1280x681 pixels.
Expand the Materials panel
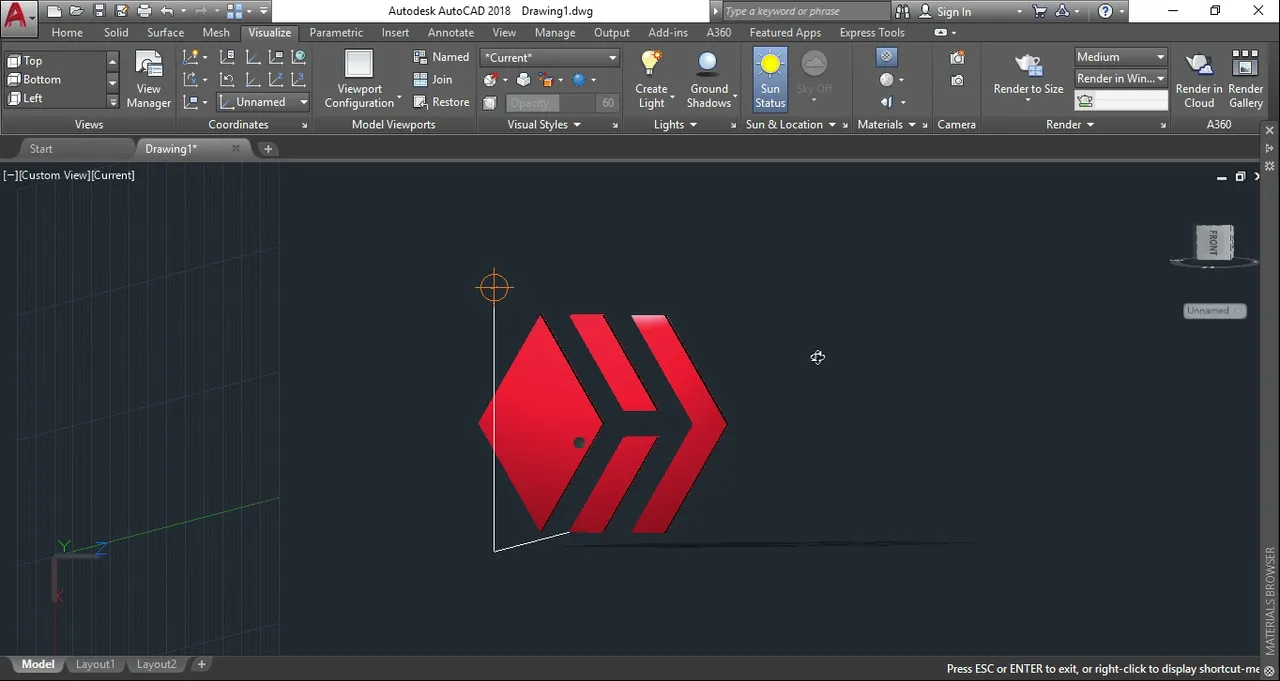(x=886, y=125)
